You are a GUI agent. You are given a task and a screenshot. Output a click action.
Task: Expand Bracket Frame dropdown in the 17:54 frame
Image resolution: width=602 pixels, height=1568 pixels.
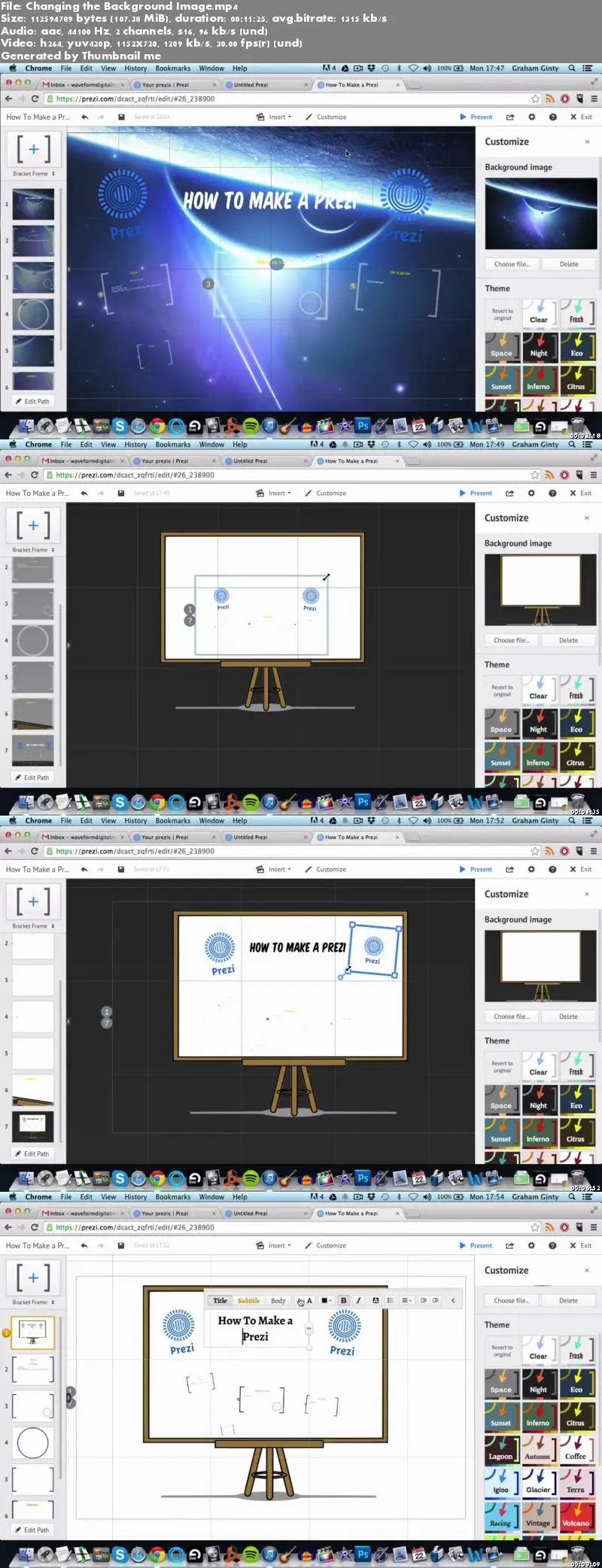click(34, 1302)
